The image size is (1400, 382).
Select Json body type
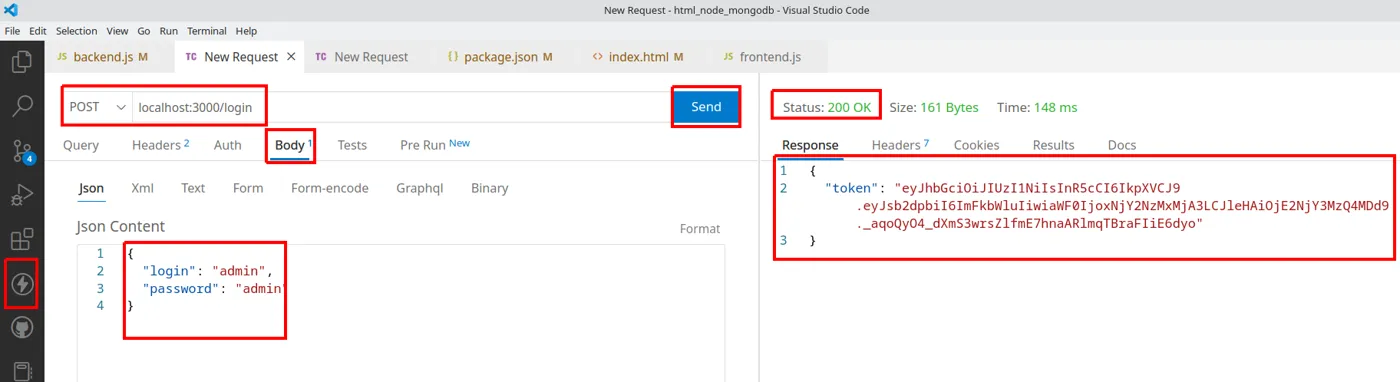[91, 188]
